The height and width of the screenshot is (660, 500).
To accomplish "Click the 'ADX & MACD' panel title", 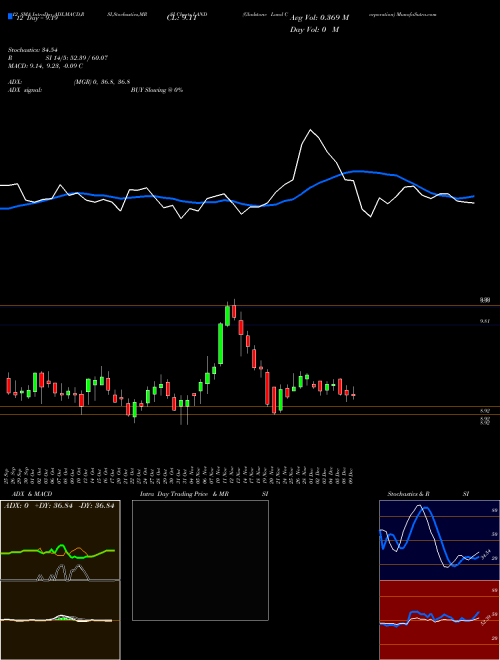I will pos(32,494).
